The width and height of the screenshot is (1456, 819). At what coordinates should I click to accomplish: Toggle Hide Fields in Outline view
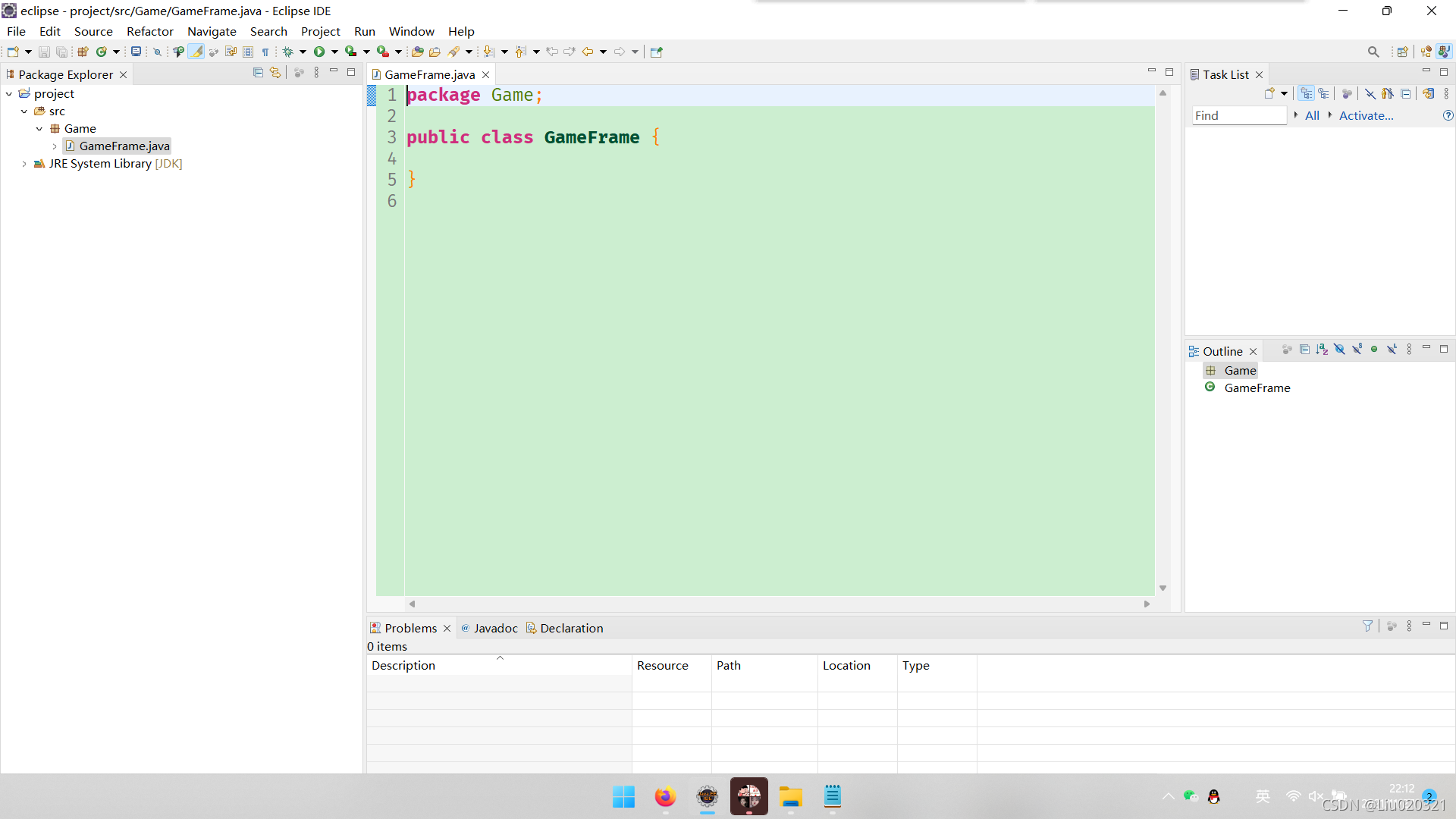coord(1339,350)
